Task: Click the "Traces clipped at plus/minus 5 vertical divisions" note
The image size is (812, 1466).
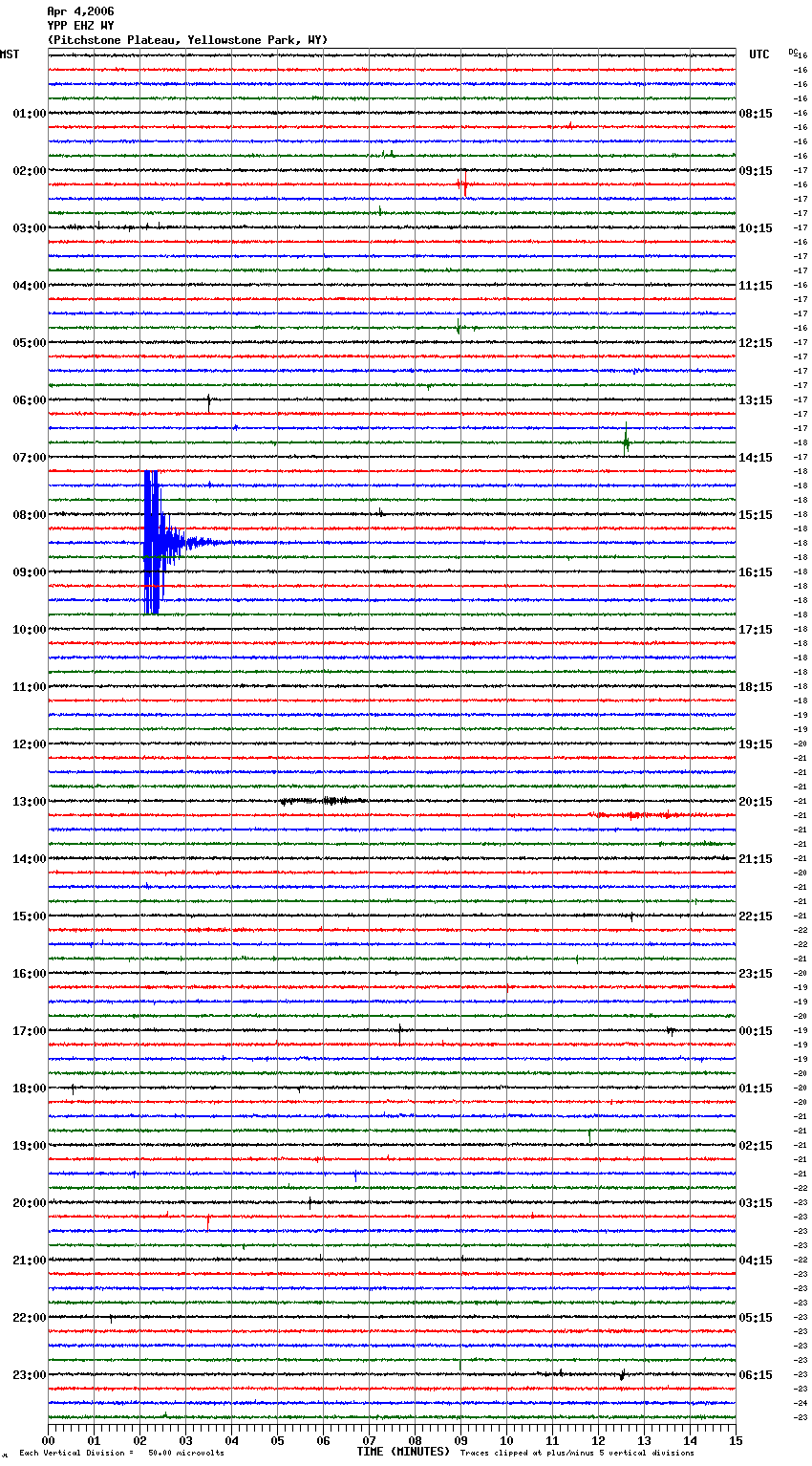Action: pos(577,1454)
